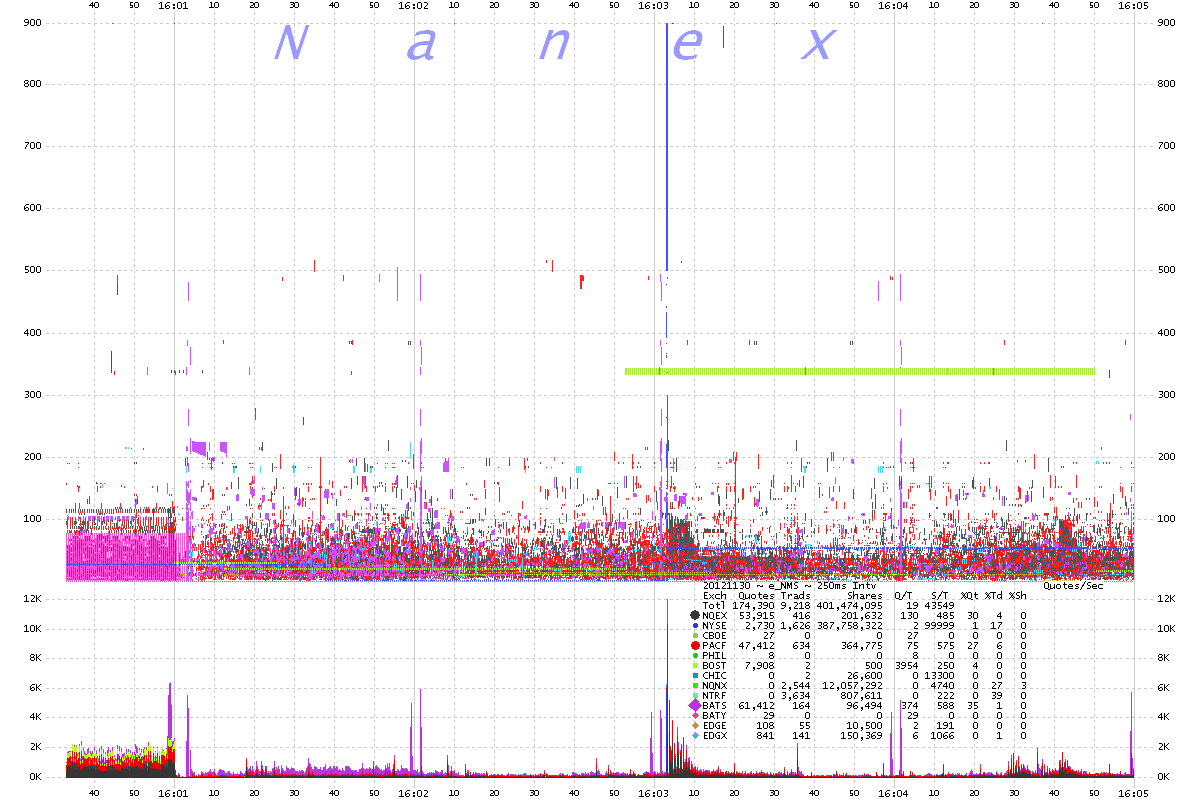The height and width of the screenshot is (800, 1200).
Task: Click the Trads column header
Action: click(795, 596)
